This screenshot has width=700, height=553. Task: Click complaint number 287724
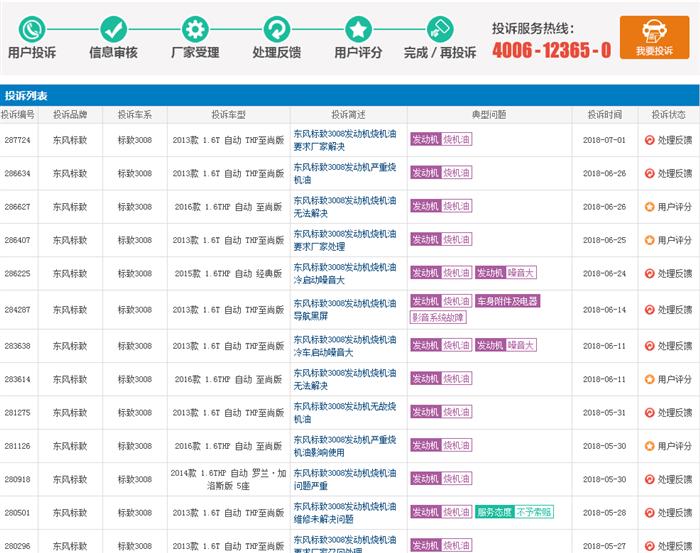click(x=17, y=140)
